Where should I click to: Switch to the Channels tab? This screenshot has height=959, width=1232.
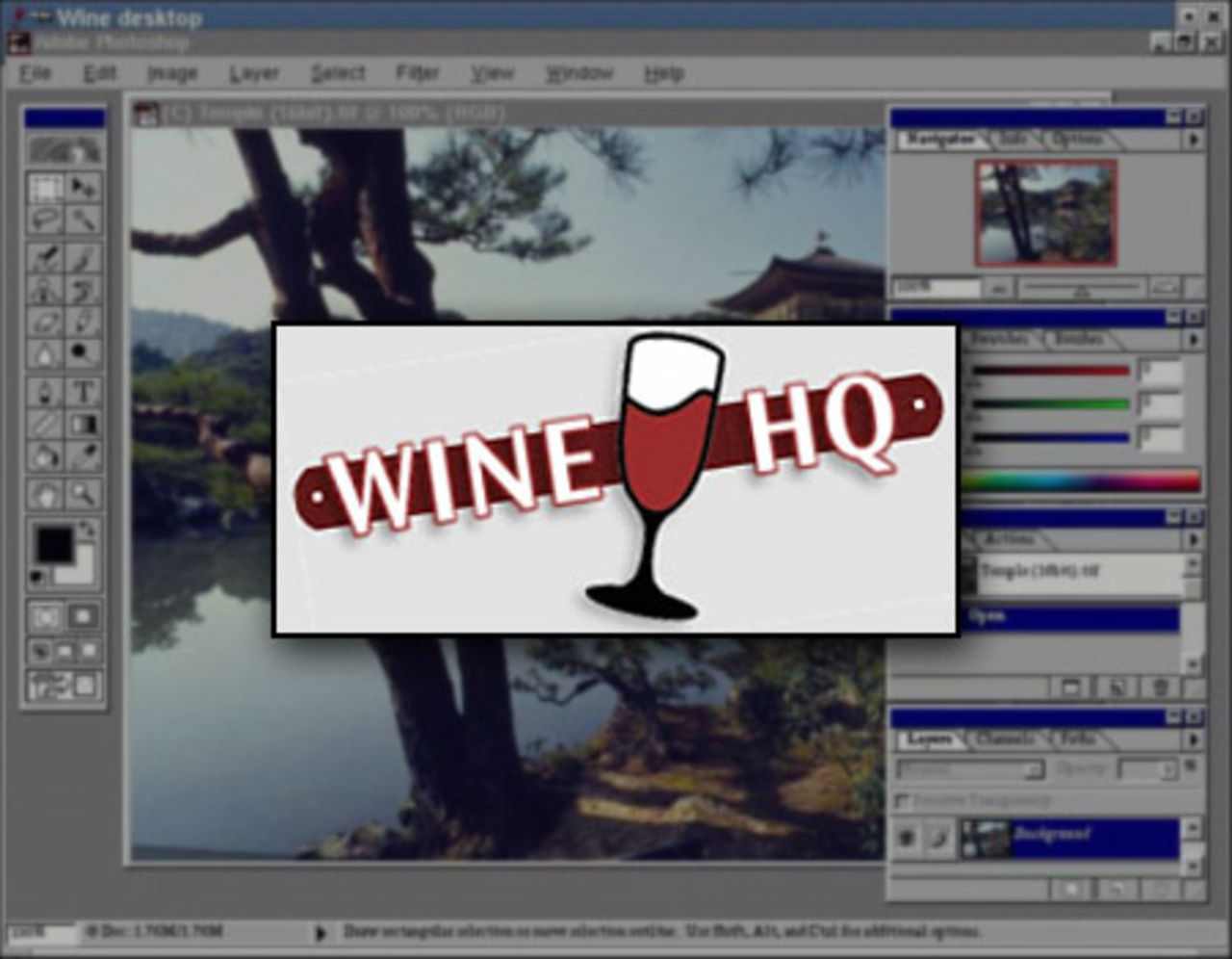[x=1007, y=739]
